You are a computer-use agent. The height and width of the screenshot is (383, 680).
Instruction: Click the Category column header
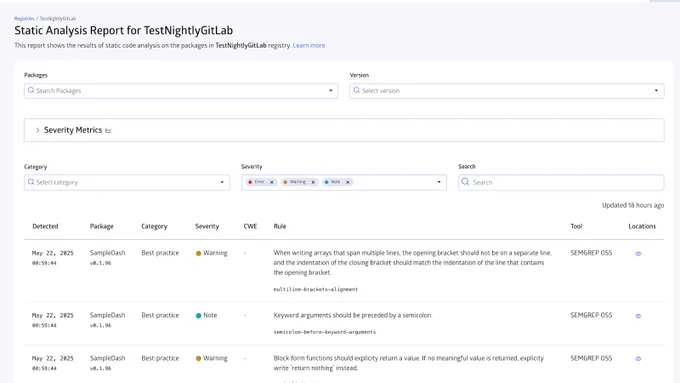154,226
